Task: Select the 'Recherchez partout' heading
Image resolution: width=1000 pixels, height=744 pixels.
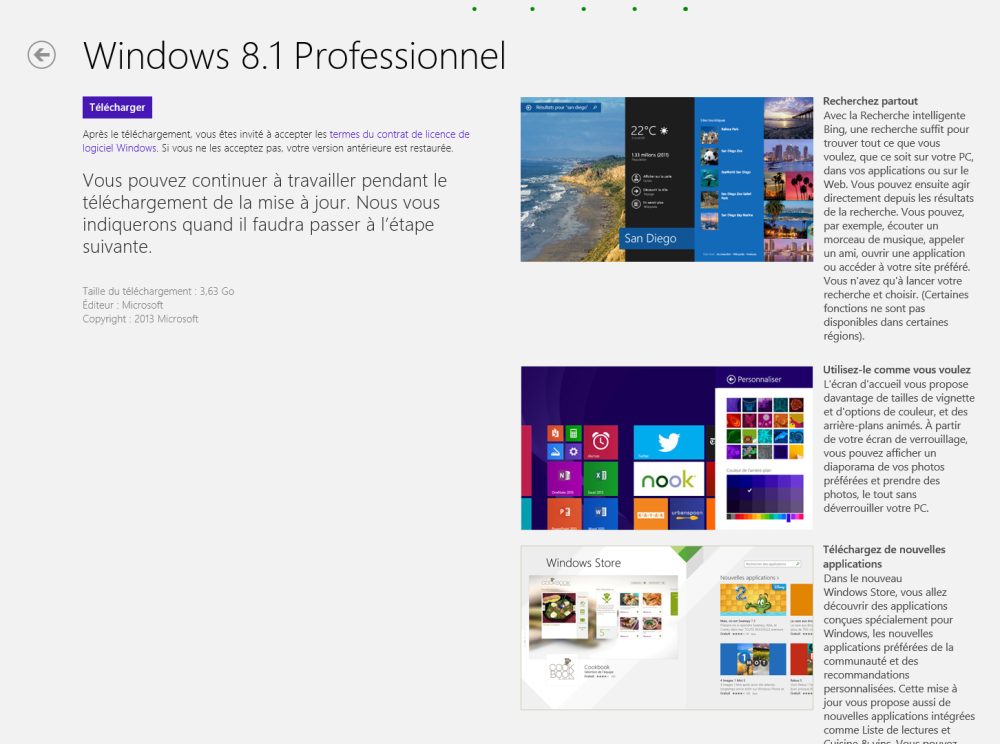Action: coord(870,101)
